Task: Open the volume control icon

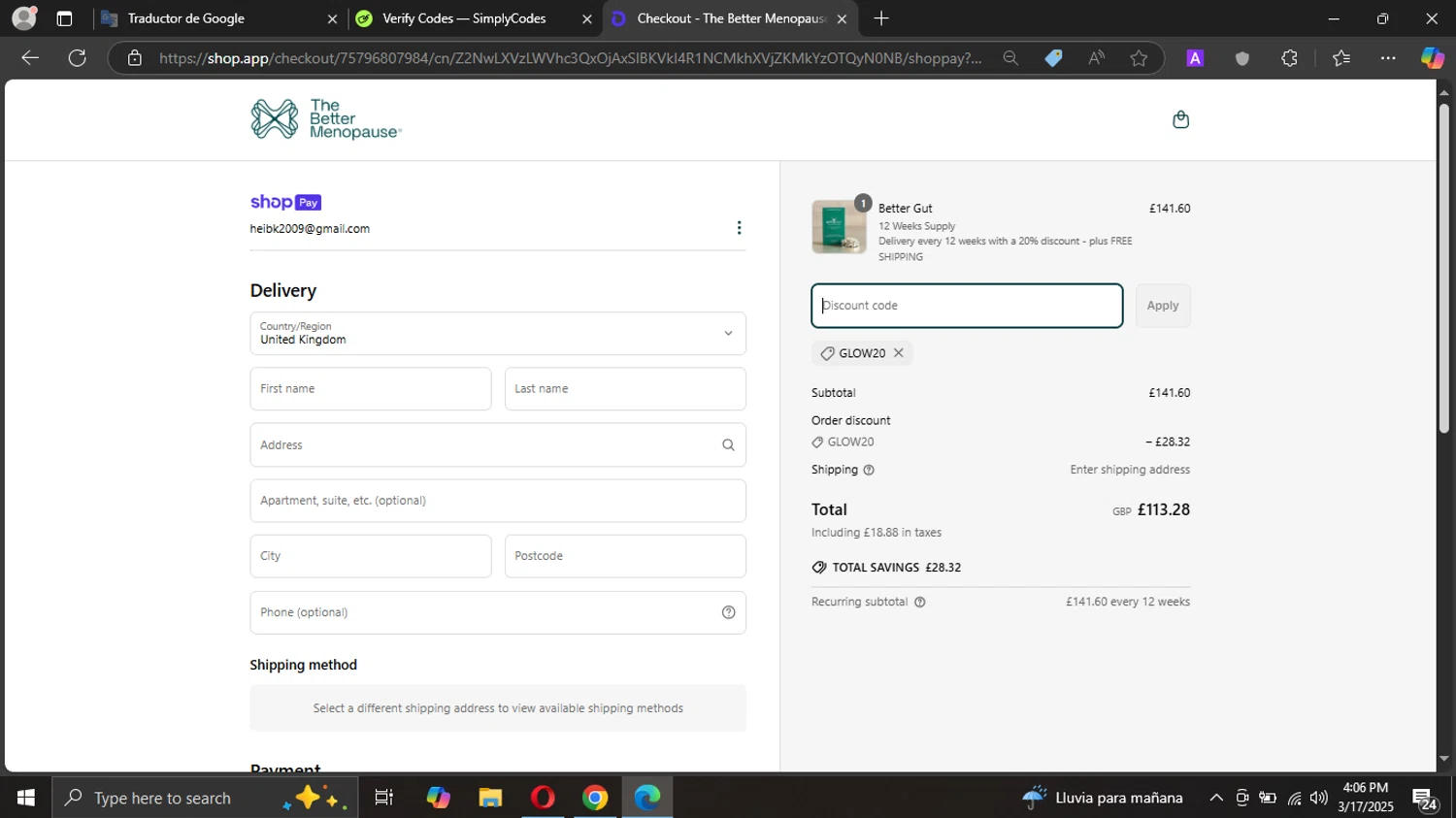Action: point(1318,798)
